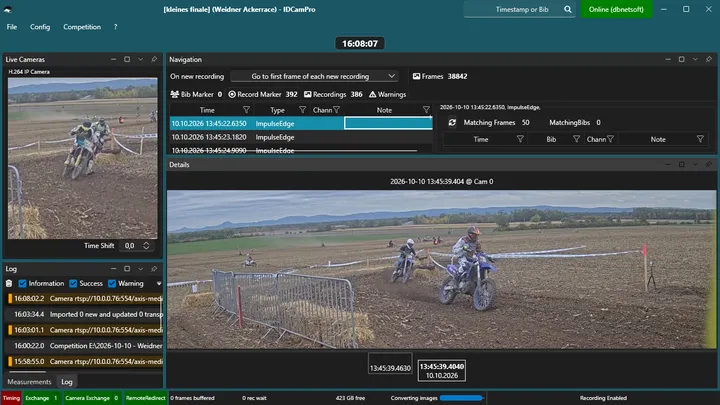Switch to the Log tab

coord(67,382)
